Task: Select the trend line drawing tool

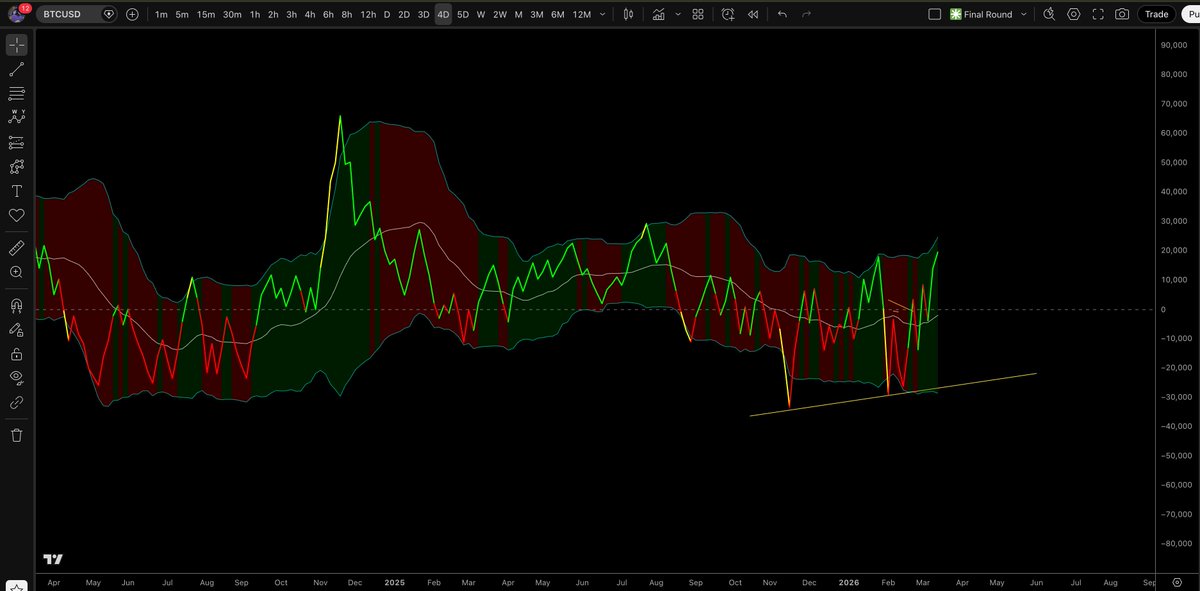Action: (17, 69)
